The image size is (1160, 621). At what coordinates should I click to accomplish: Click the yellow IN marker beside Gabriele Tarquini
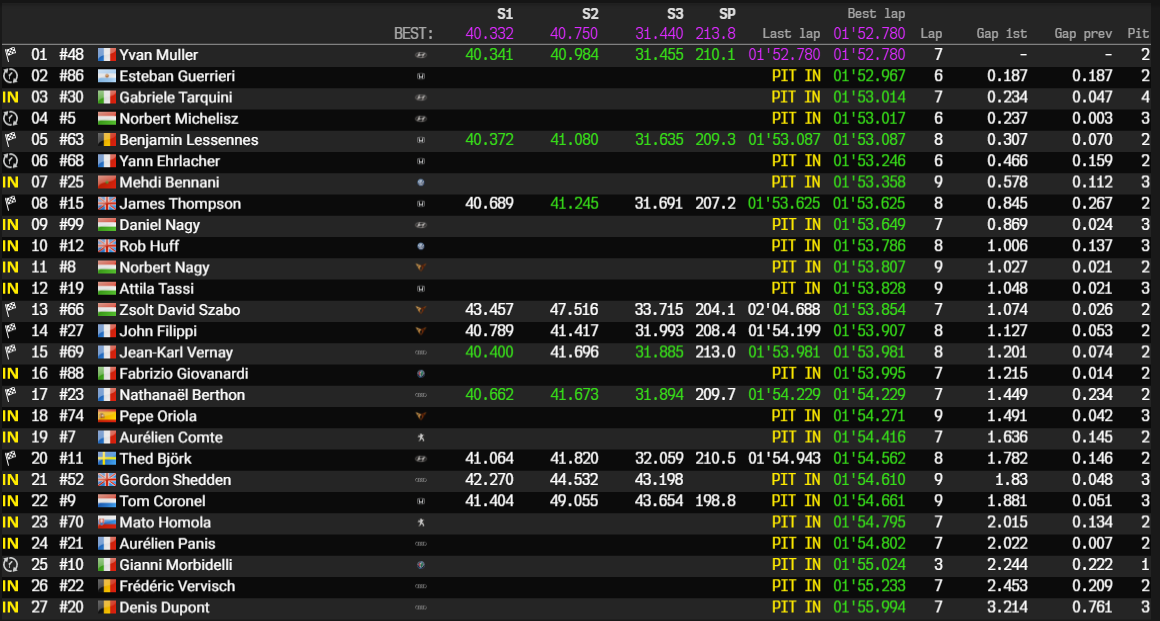coord(9,96)
